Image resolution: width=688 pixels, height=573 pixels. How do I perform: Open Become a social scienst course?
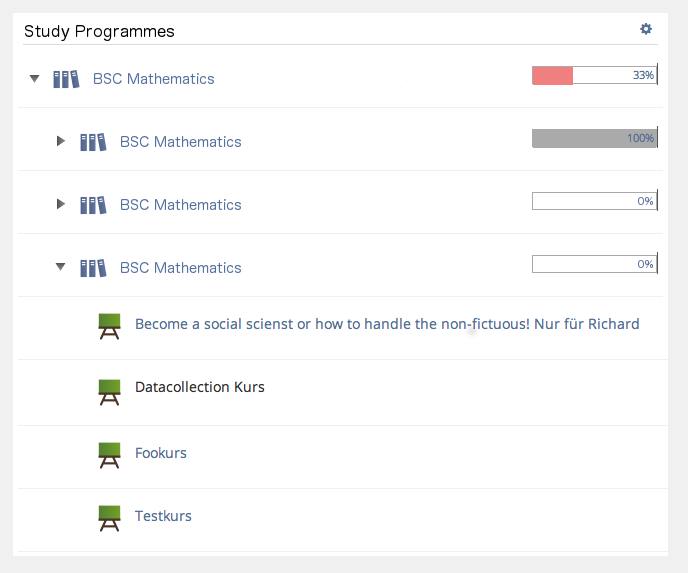[x=387, y=324]
